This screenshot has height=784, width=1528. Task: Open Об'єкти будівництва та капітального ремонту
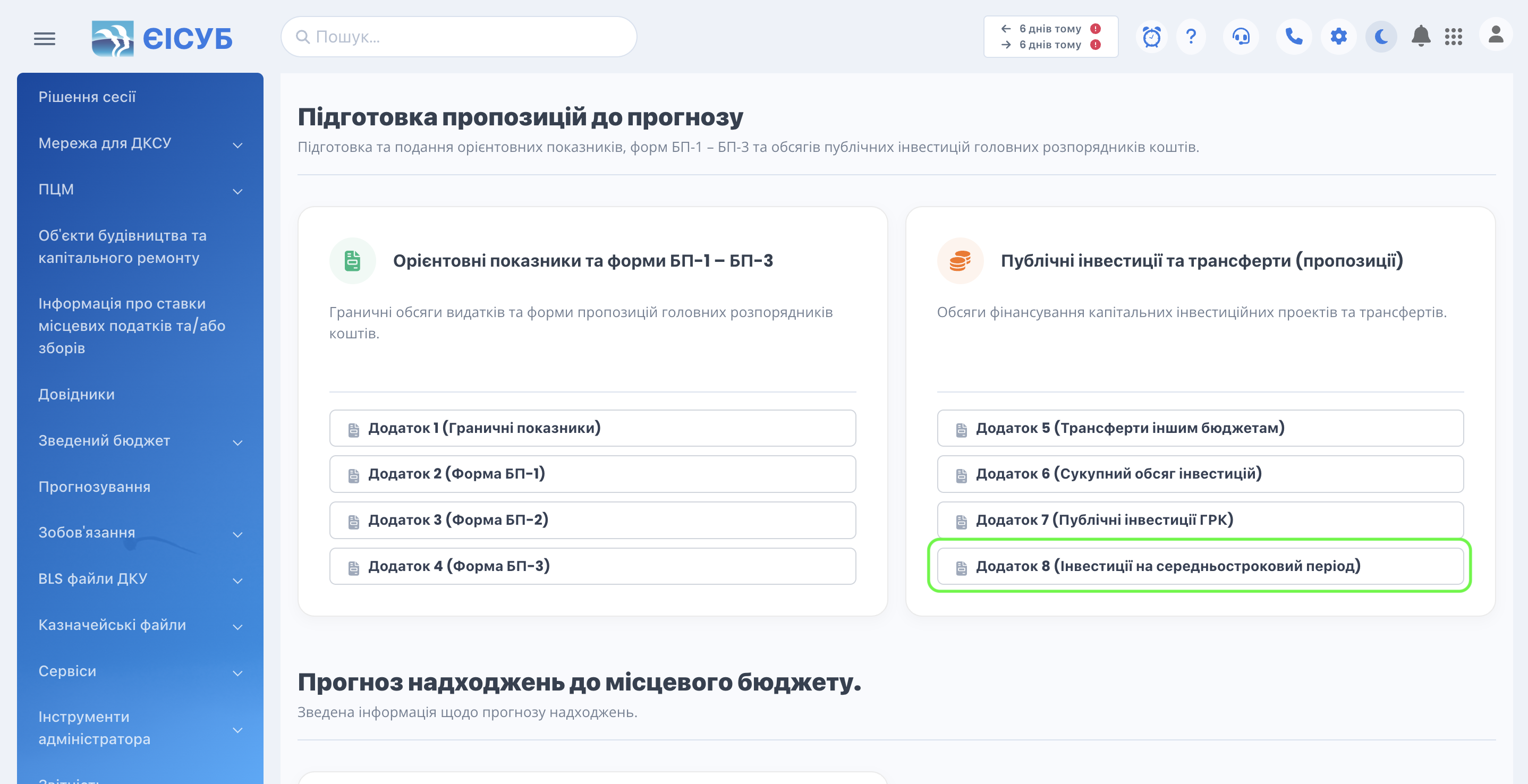[123, 246]
